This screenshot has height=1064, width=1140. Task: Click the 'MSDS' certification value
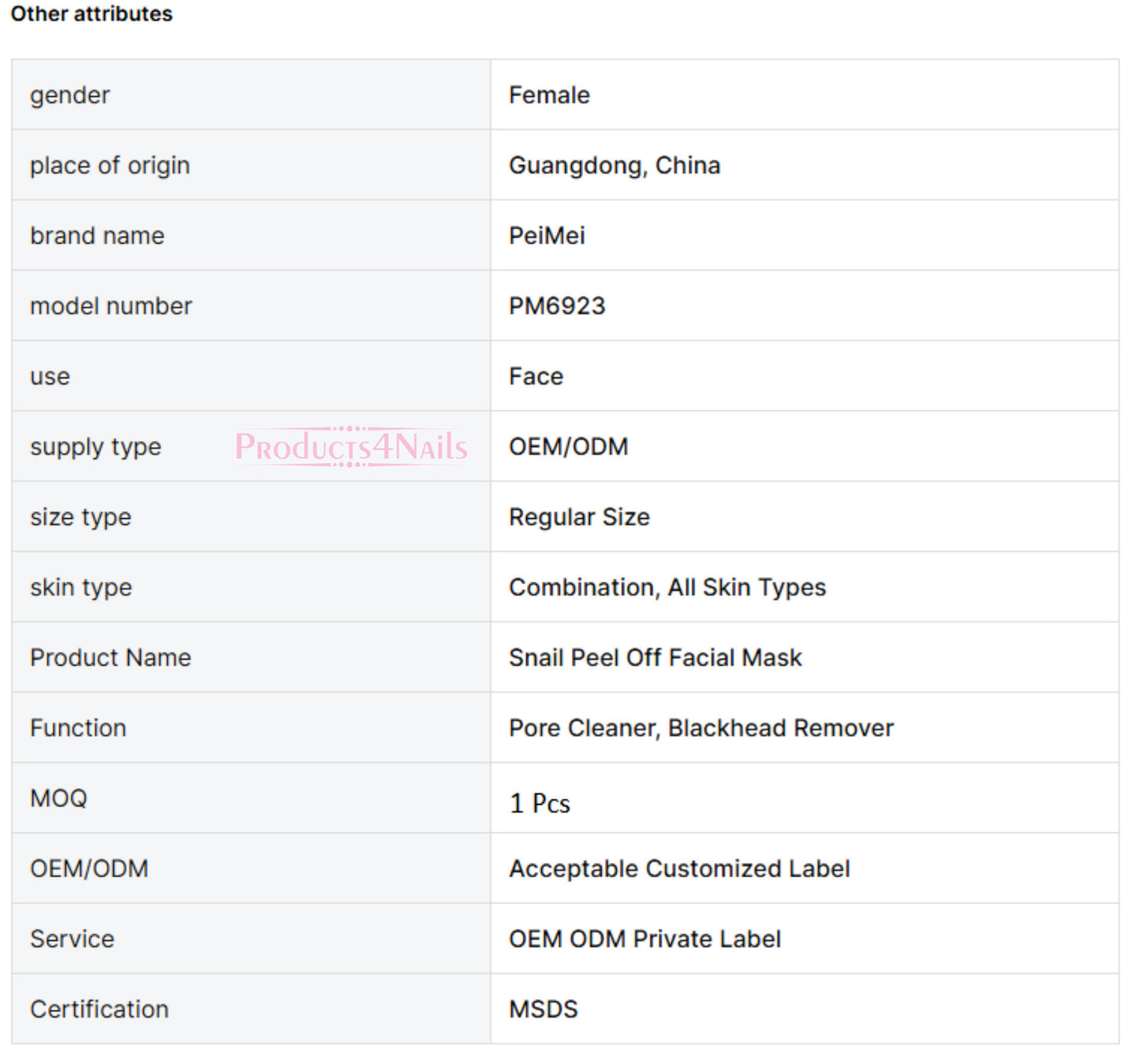tap(543, 1010)
